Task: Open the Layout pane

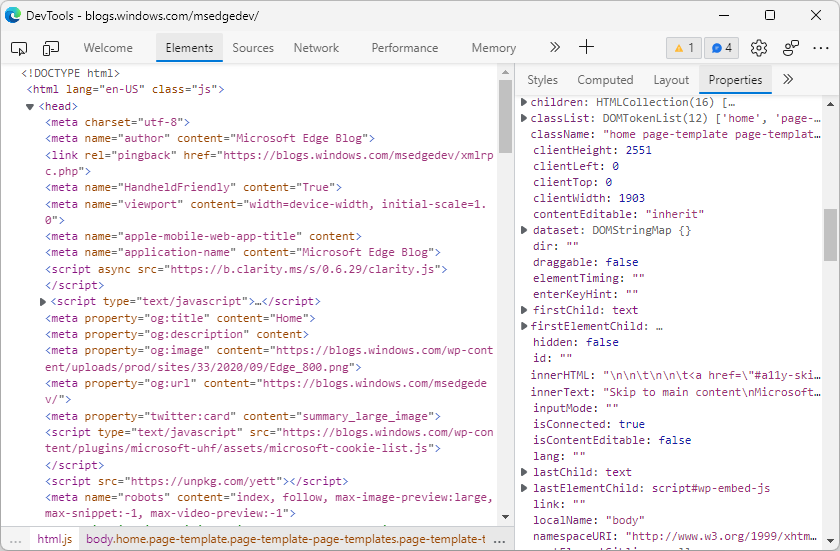Action: pos(671,80)
